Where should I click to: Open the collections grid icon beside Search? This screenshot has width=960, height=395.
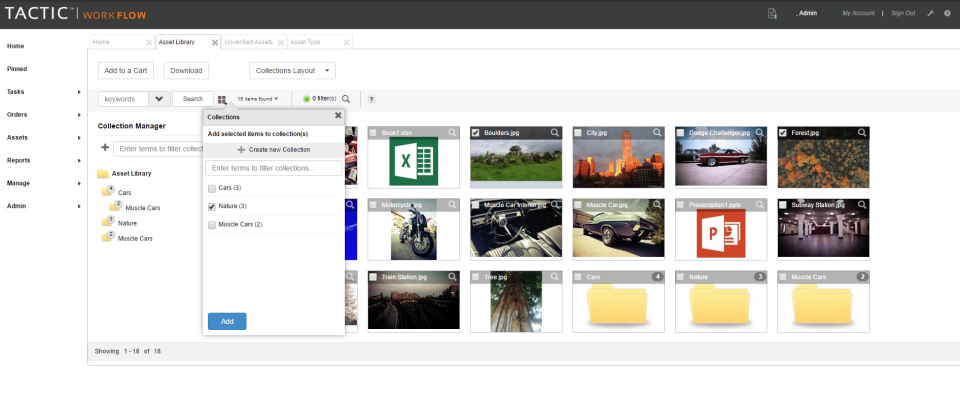click(x=222, y=99)
